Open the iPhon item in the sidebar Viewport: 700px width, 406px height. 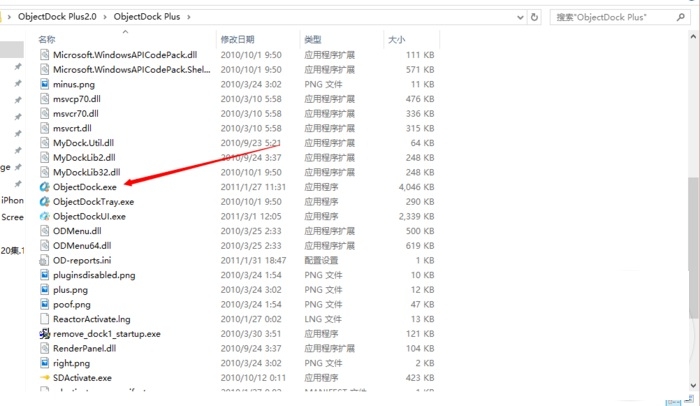coord(12,201)
